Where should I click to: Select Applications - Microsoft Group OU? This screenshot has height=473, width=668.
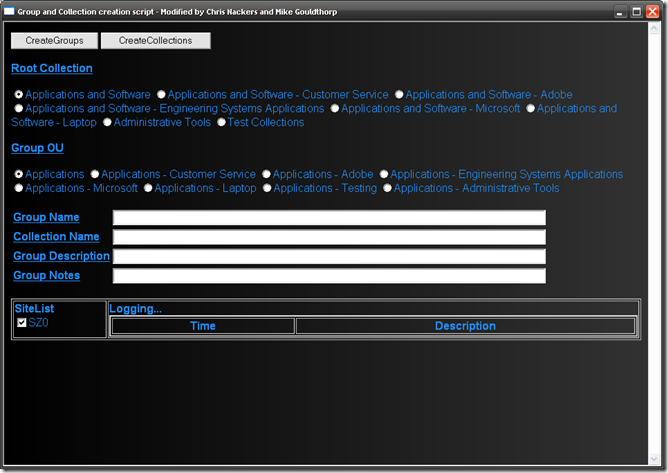tap(19, 188)
